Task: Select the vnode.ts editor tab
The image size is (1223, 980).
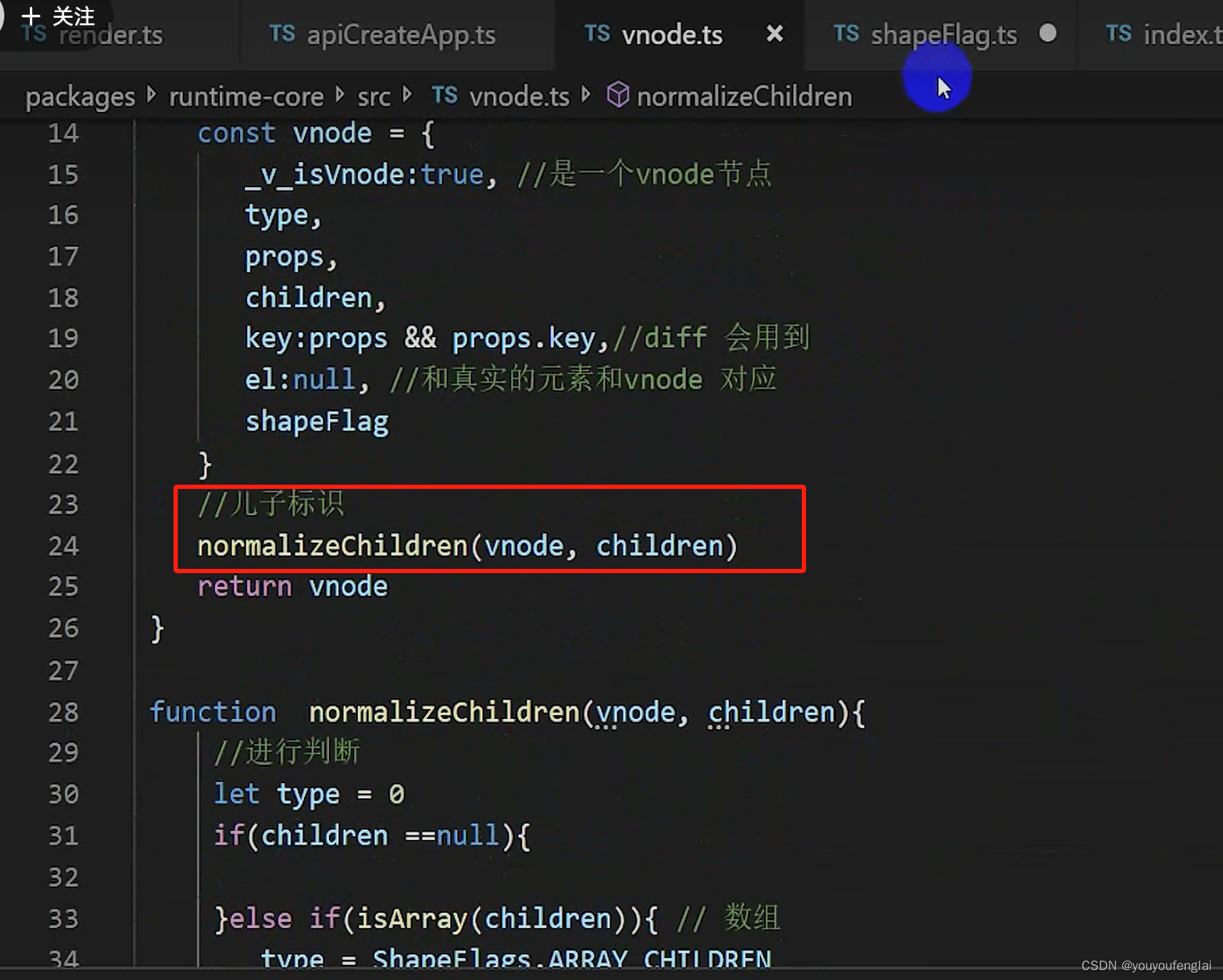Action: [672, 34]
